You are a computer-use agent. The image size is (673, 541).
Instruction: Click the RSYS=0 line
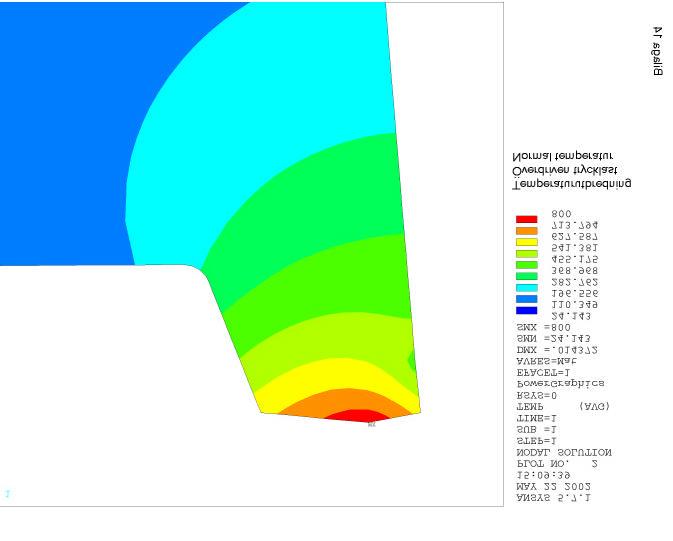pos(537,395)
